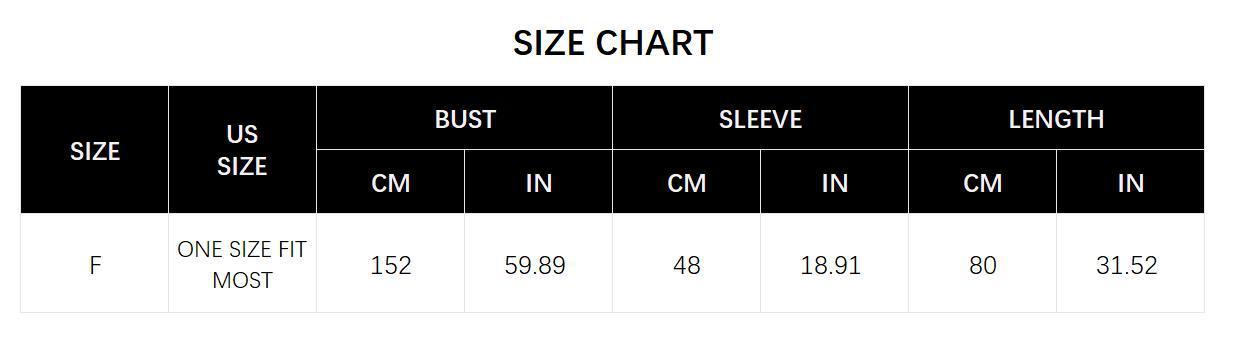Click the SLEEVE header cell

[x=760, y=118]
